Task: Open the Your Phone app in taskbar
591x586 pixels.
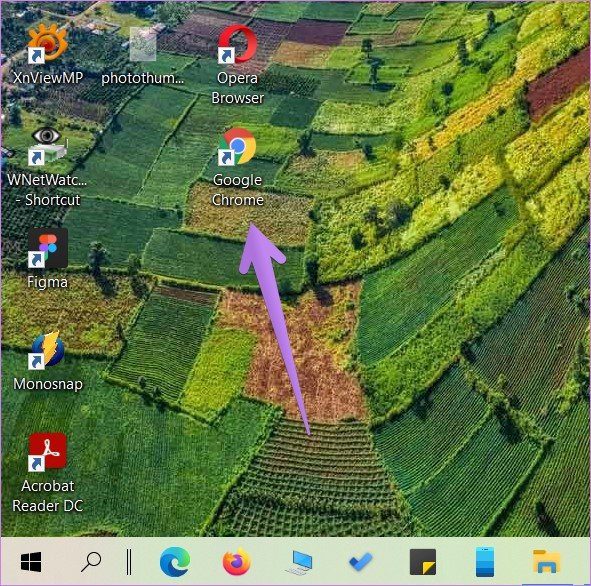Action: [x=485, y=562]
